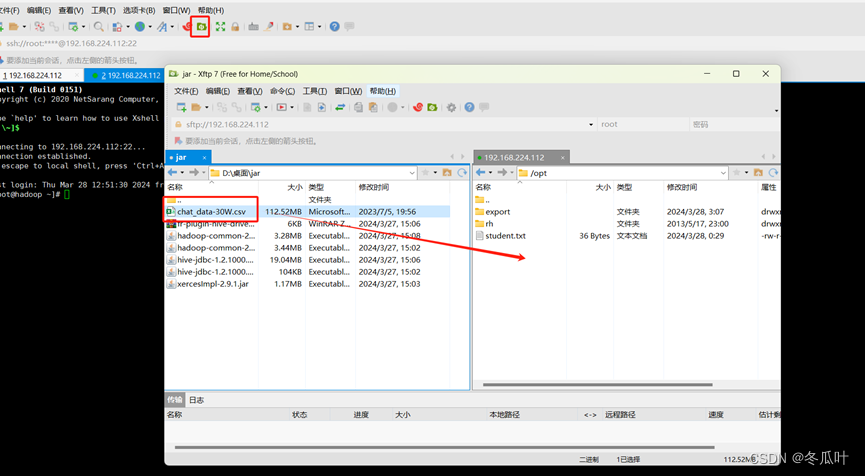865x476 pixels.
Task: Open the 文件(F) menu in Xftp
Action: (x=186, y=91)
